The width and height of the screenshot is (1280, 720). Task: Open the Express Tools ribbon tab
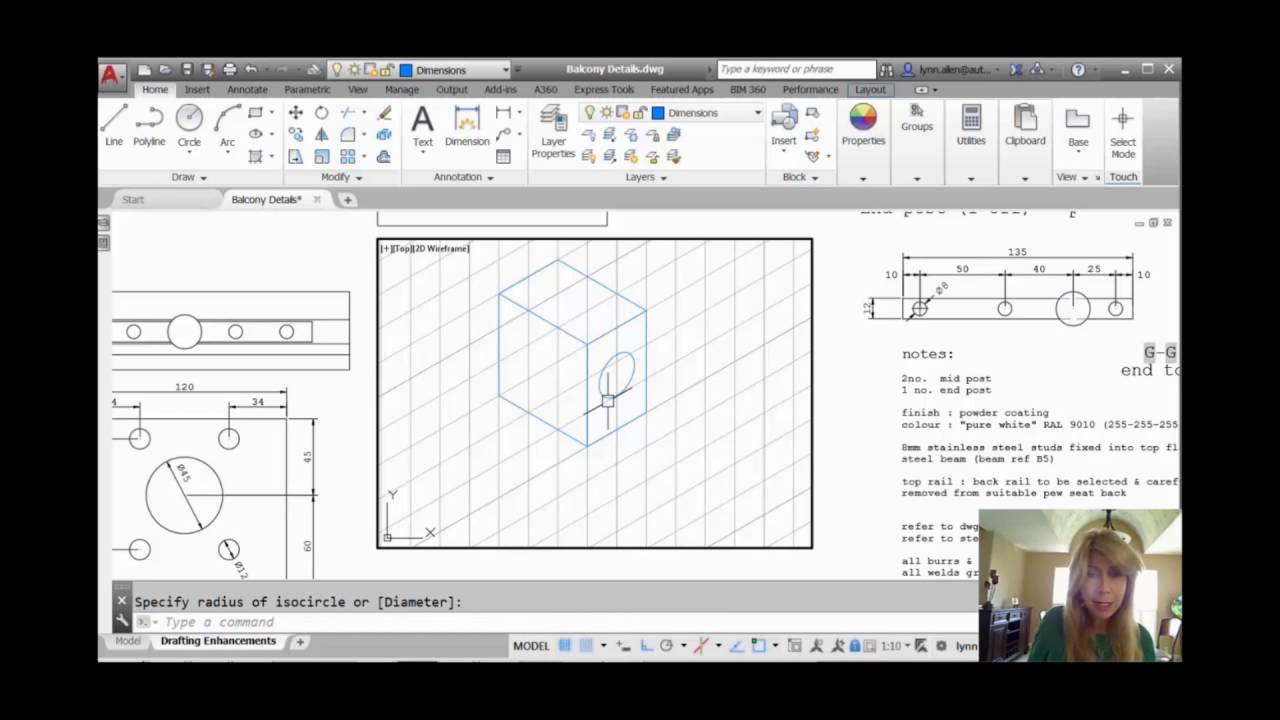[x=604, y=89]
